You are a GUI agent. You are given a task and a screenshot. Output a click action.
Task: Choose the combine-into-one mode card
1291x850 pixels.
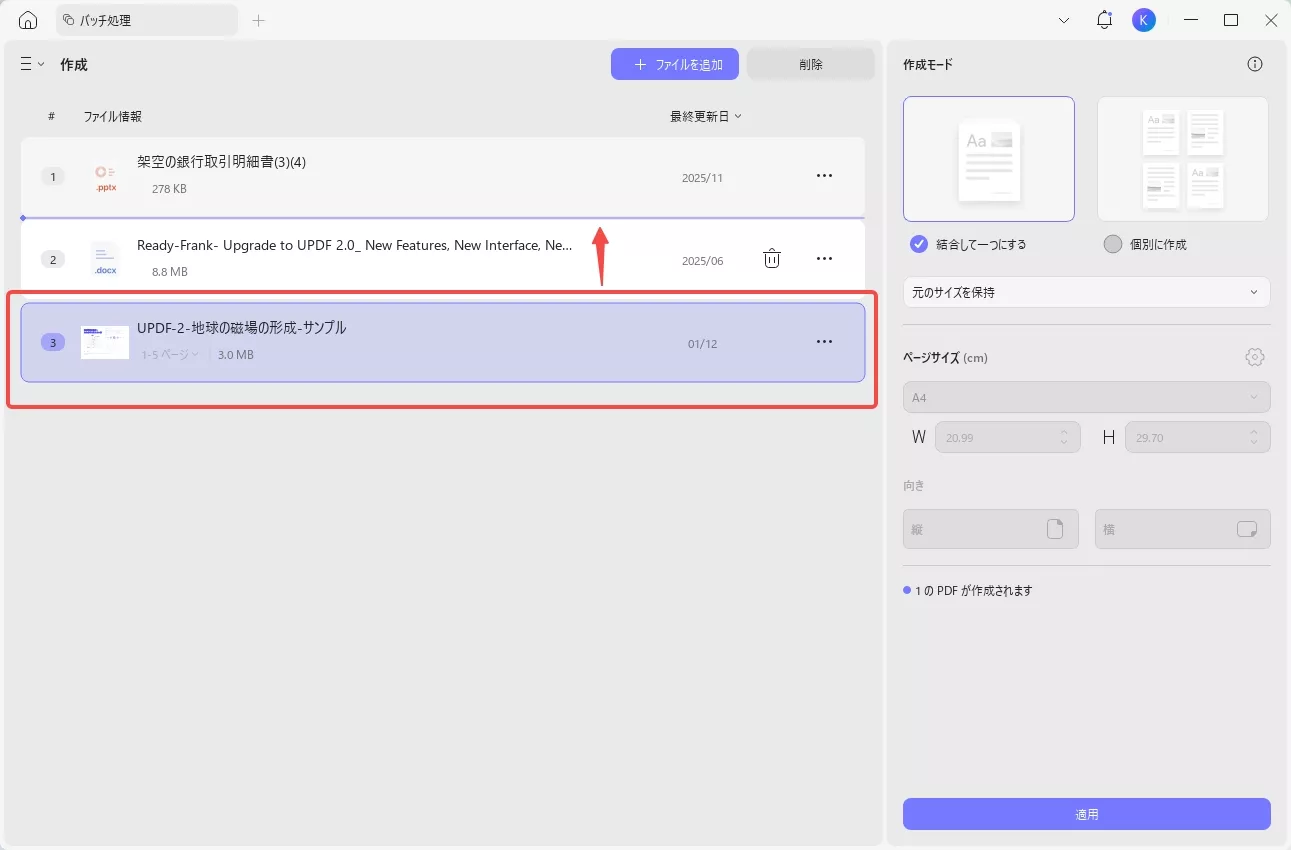(989, 159)
